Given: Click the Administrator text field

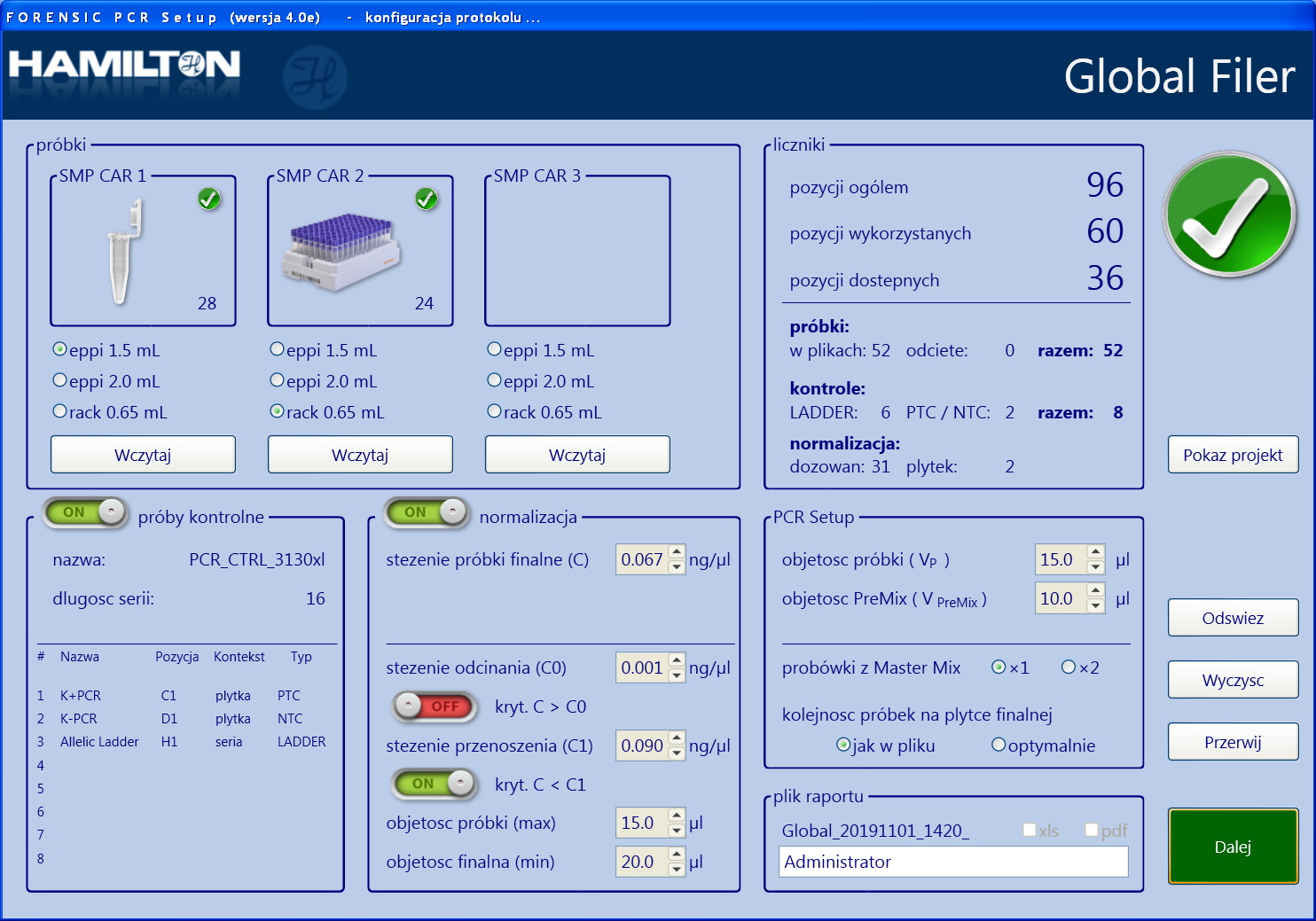Looking at the screenshot, I should [953, 862].
